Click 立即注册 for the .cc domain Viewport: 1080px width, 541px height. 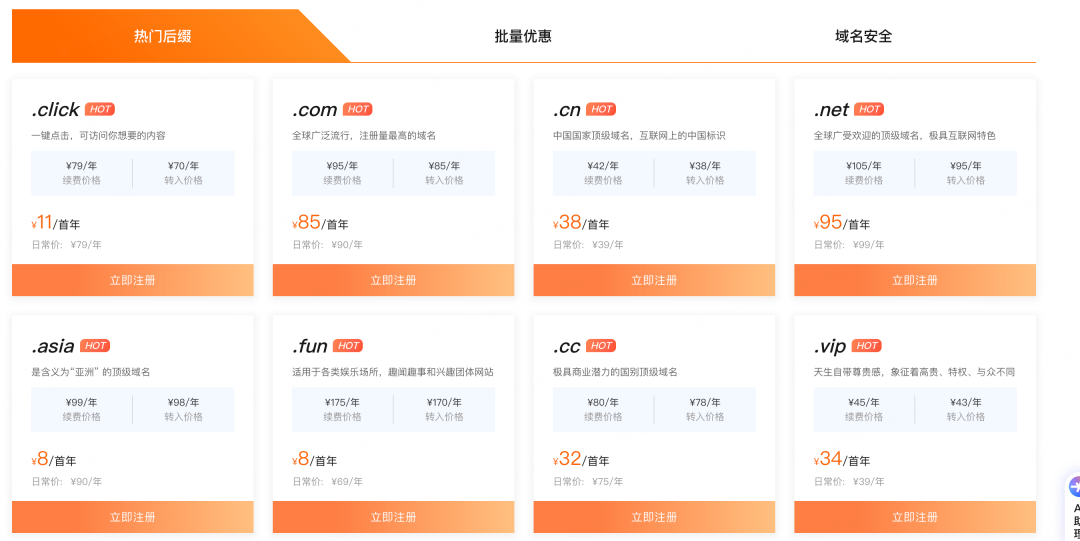pos(654,517)
